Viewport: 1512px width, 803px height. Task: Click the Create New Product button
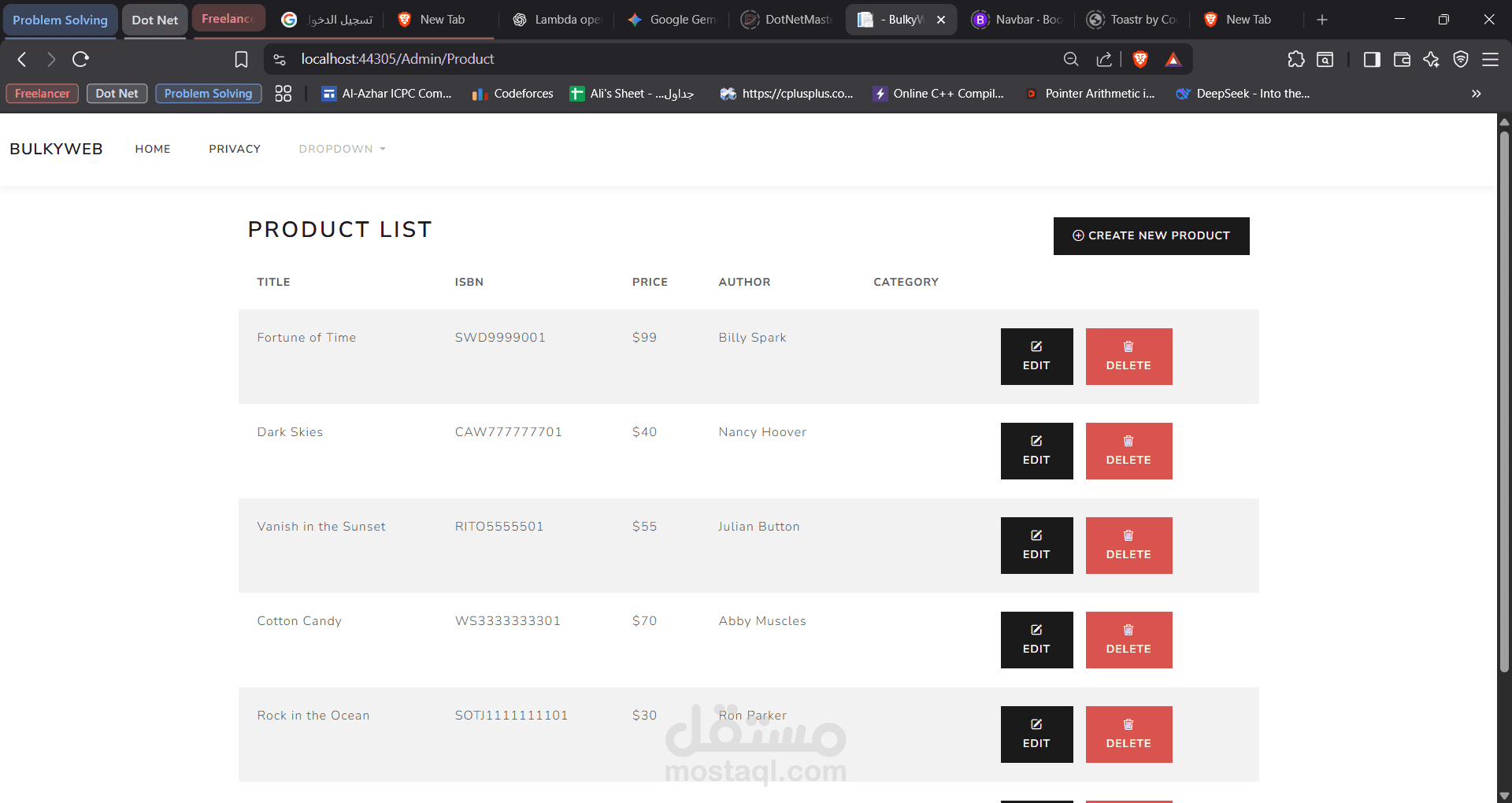[x=1151, y=235]
